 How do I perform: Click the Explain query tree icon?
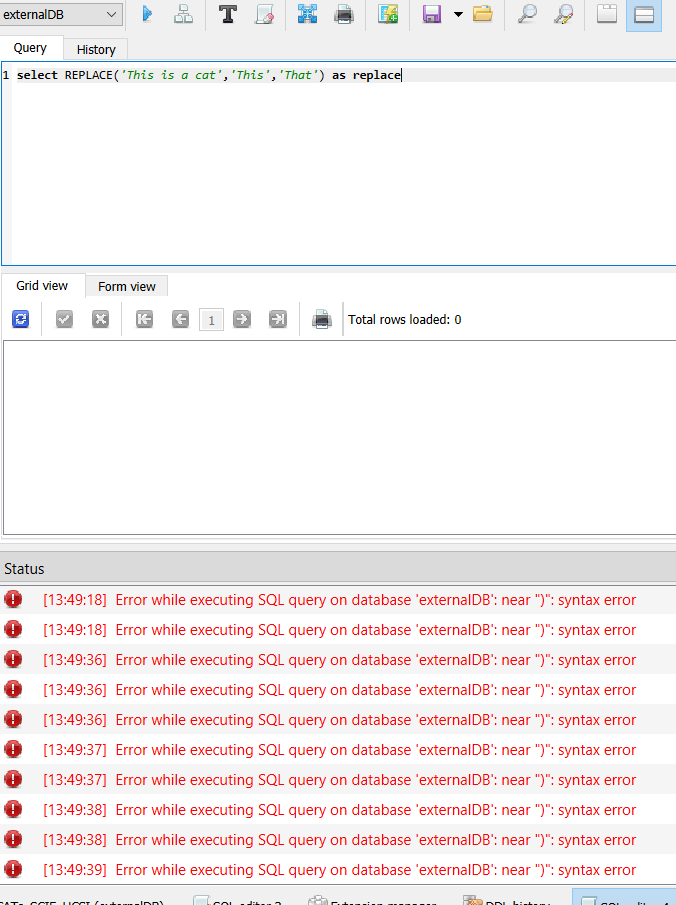point(184,14)
